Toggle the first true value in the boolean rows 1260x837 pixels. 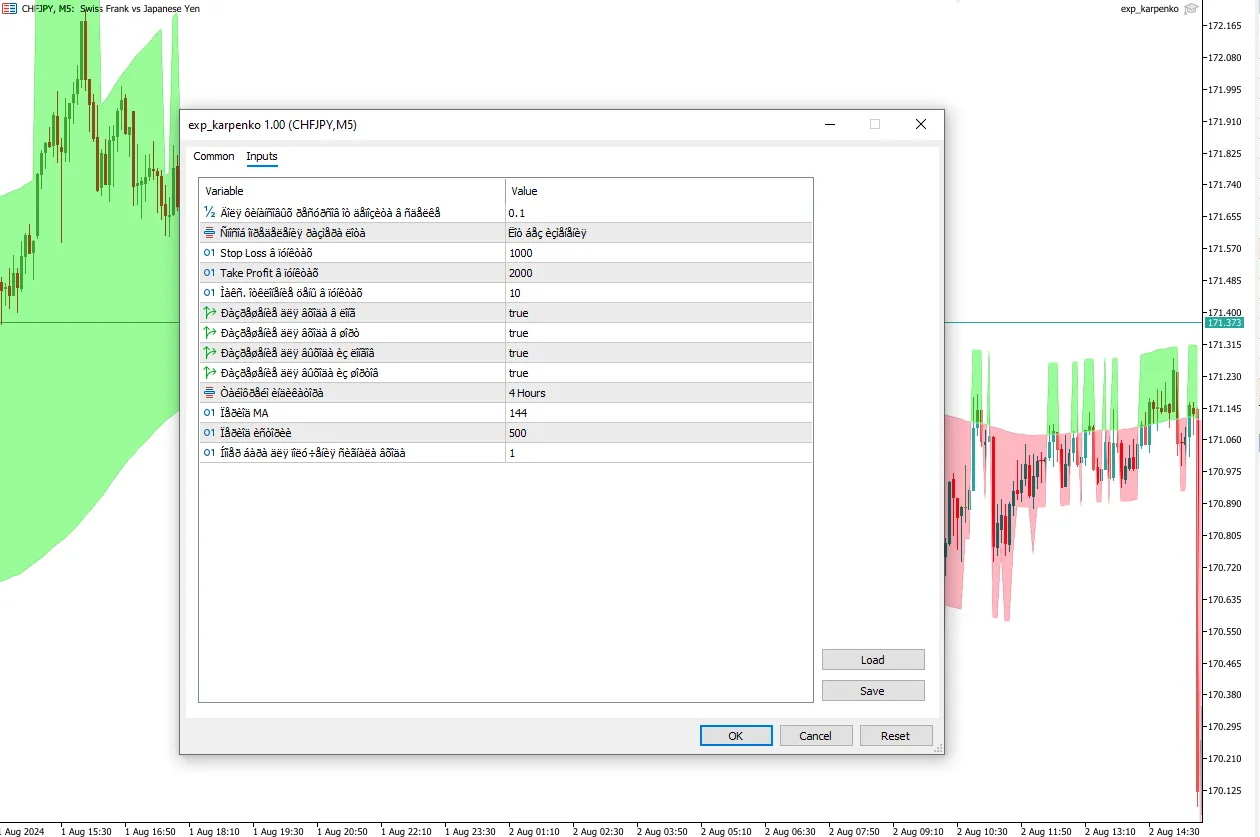[x=518, y=313]
